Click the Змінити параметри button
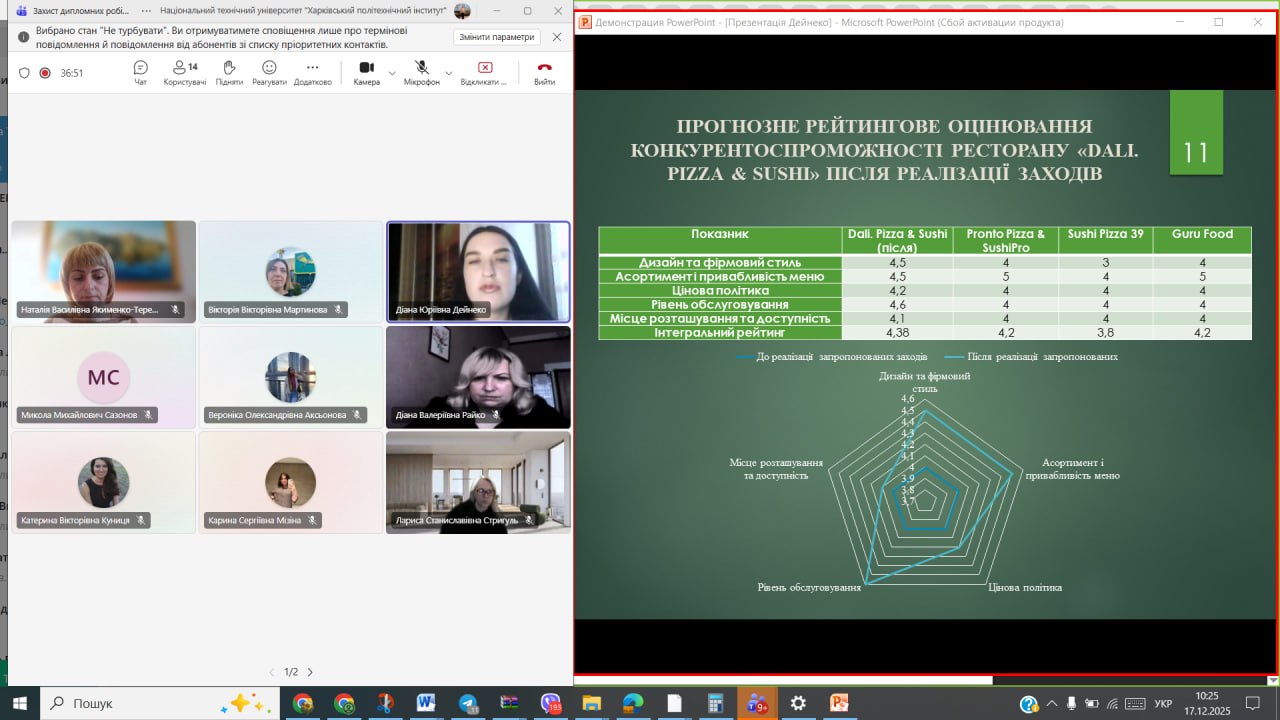Viewport: 1280px width, 720px height. pos(497,37)
